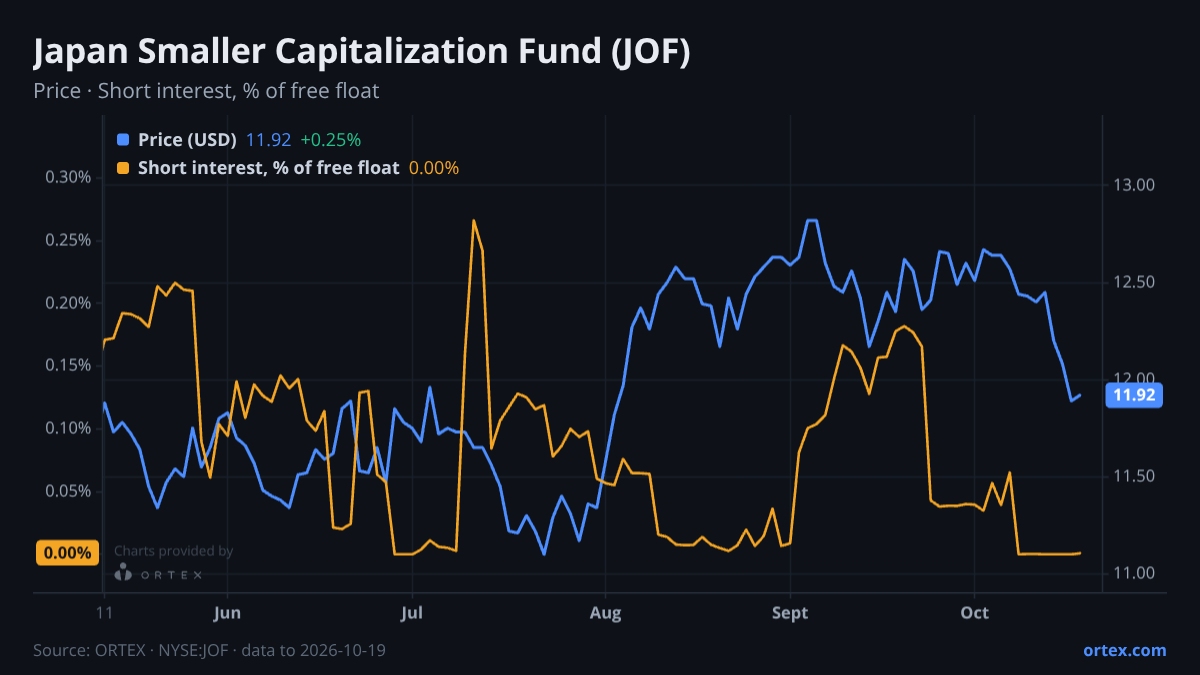The height and width of the screenshot is (675, 1200).
Task: Click the Aug date axis label
Action: click(x=605, y=613)
